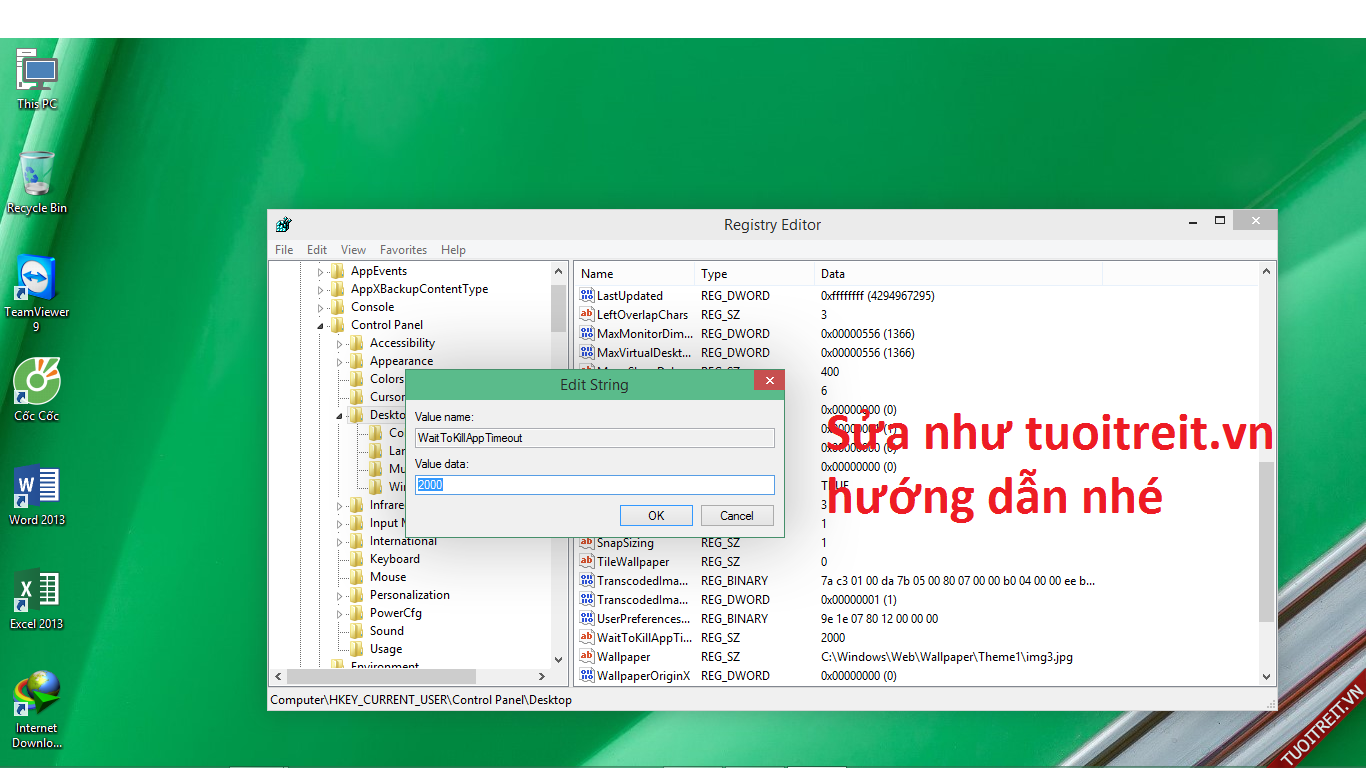Select the Wallpaper registry value
Image resolution: width=1366 pixels, height=768 pixels.
pyautogui.click(x=623, y=657)
